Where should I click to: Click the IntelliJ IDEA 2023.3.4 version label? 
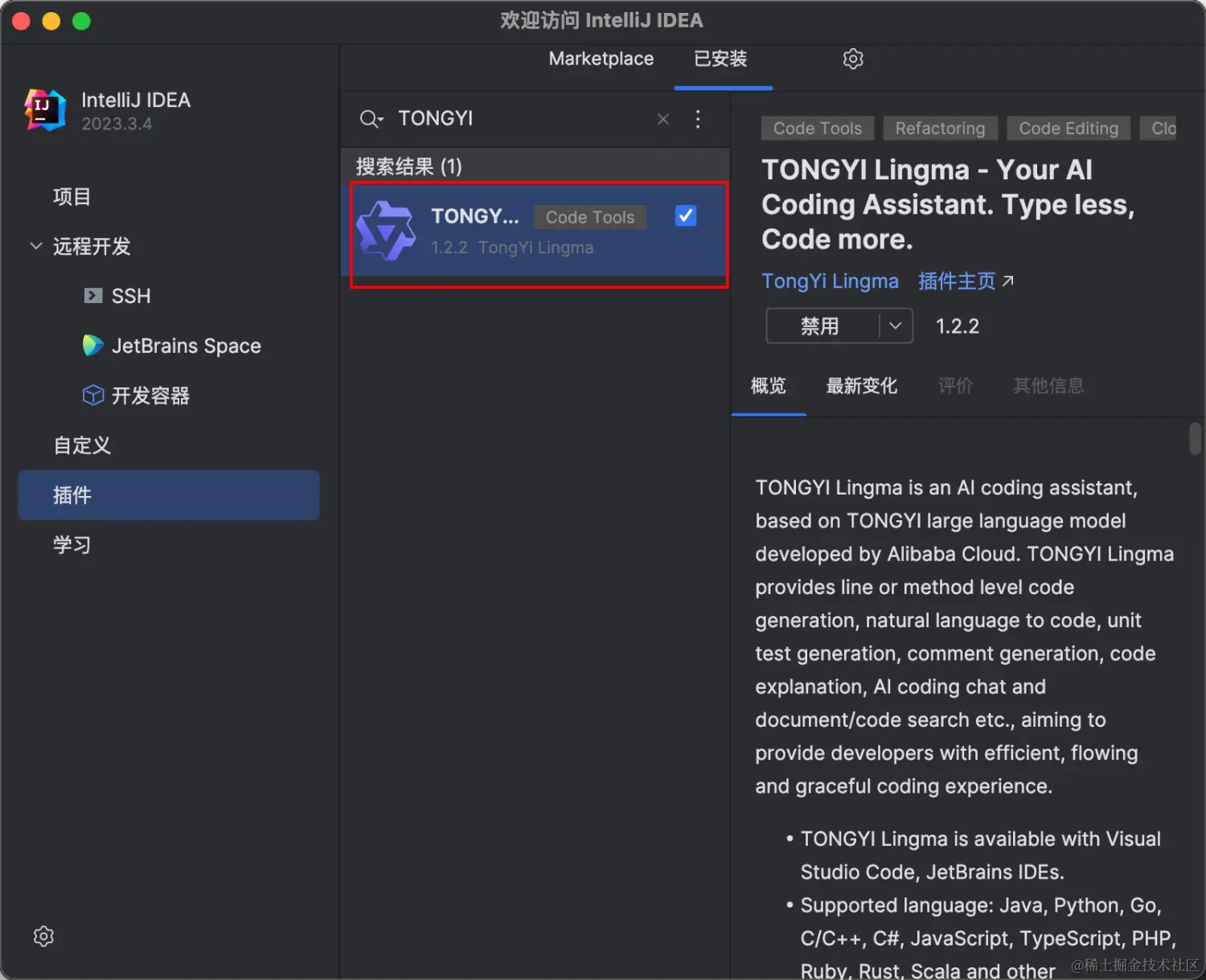117,124
